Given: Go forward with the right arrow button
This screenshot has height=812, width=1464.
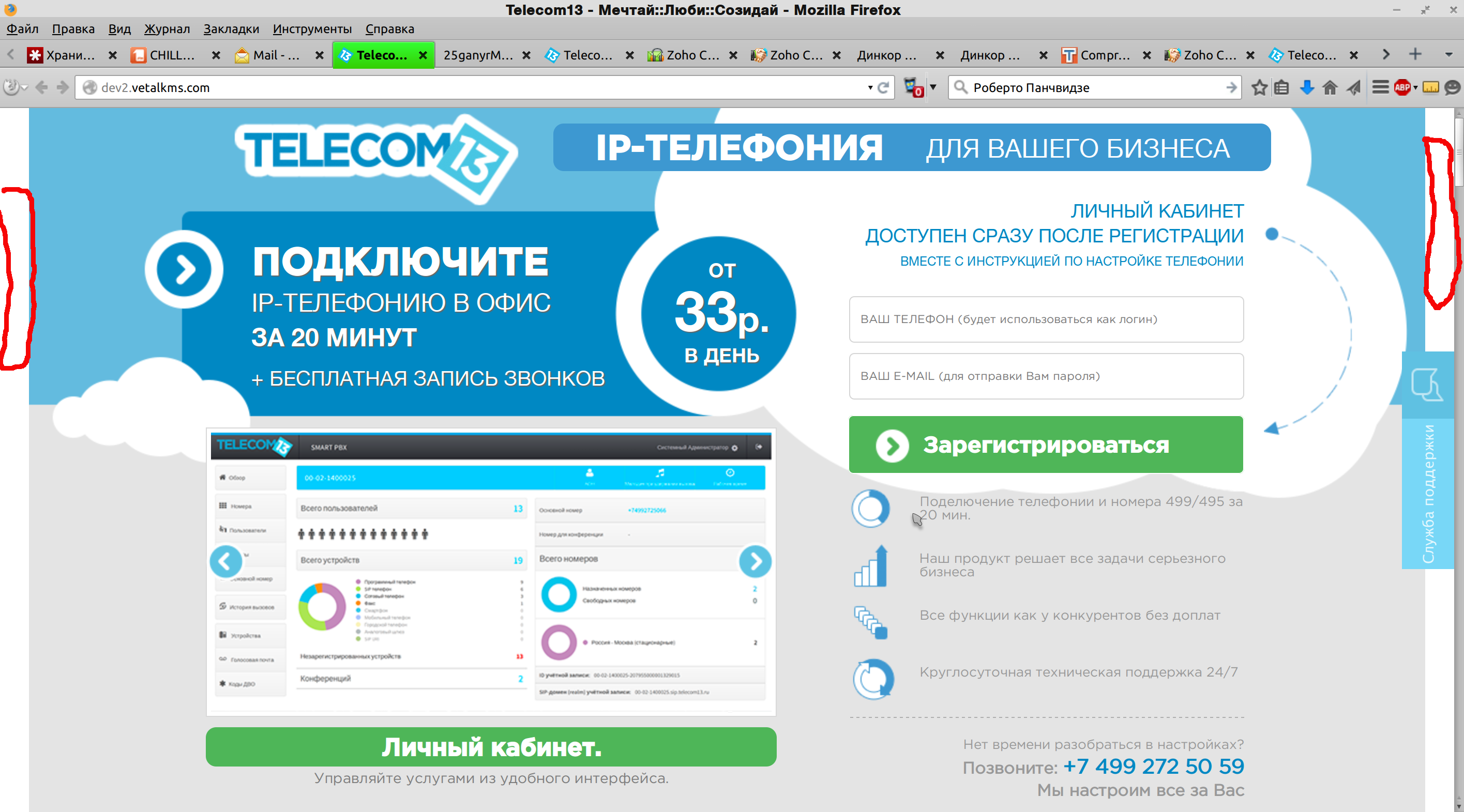Looking at the screenshot, I should click(x=63, y=87).
